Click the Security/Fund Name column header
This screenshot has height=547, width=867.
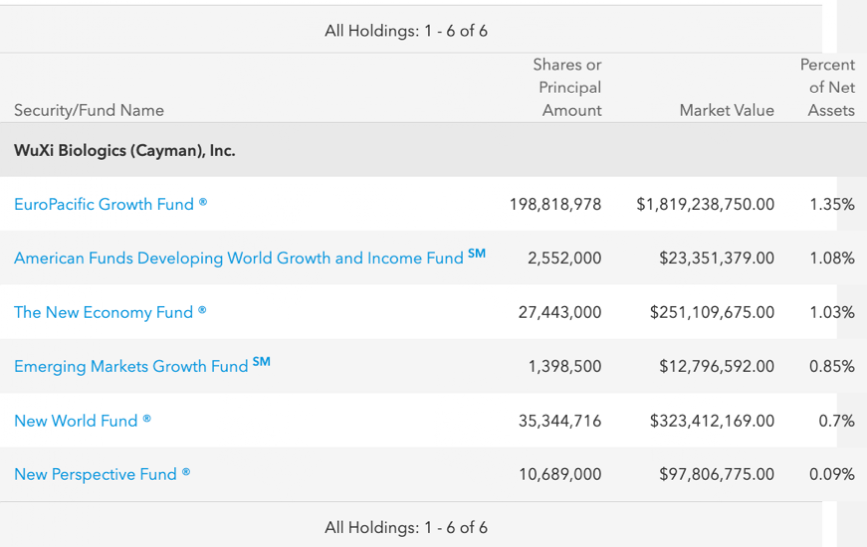click(89, 110)
